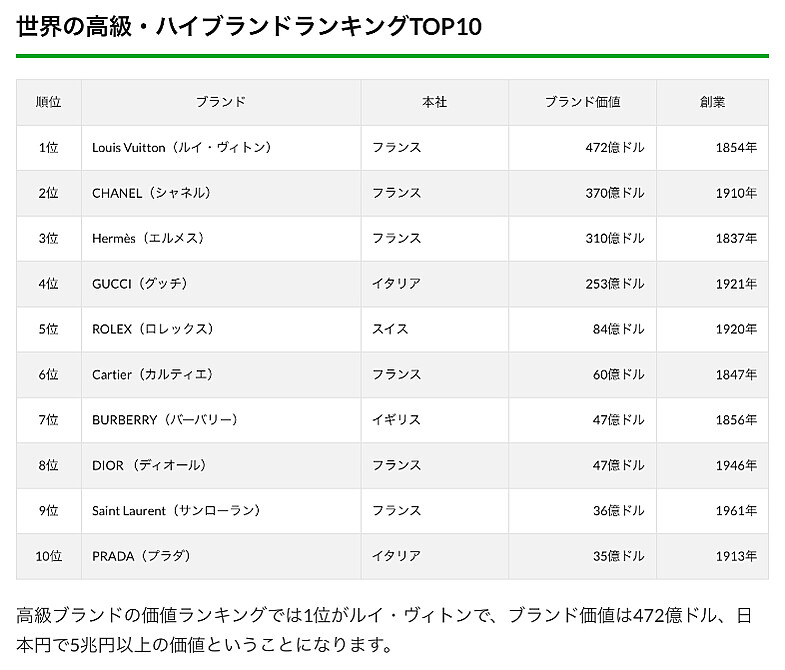Click the ブランド価値 column header
The image size is (785, 670).
pos(582,102)
